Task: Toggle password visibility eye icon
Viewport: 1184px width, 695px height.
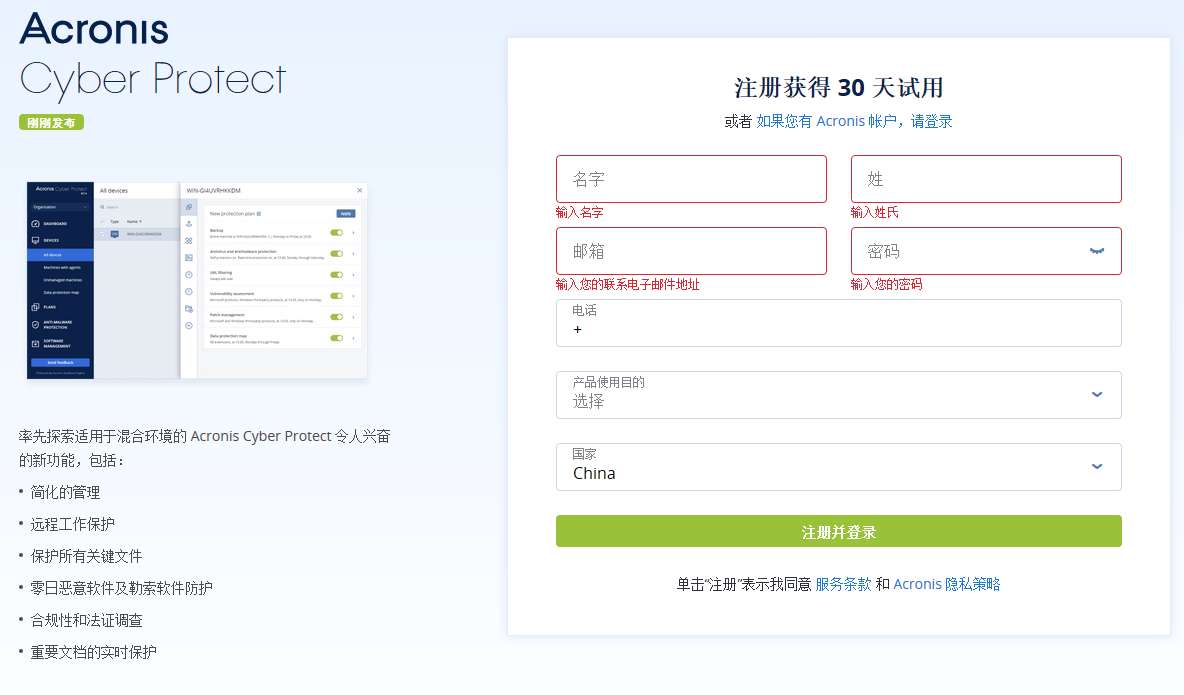Action: point(1097,251)
